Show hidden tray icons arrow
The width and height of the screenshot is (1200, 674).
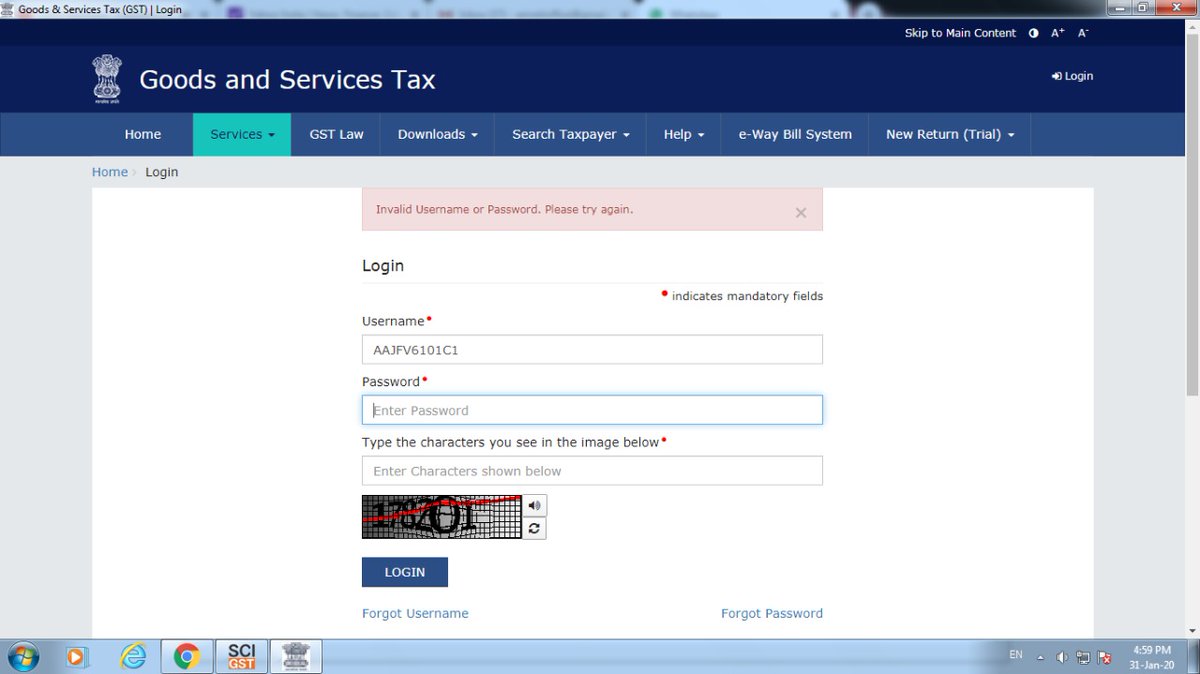coord(1041,658)
